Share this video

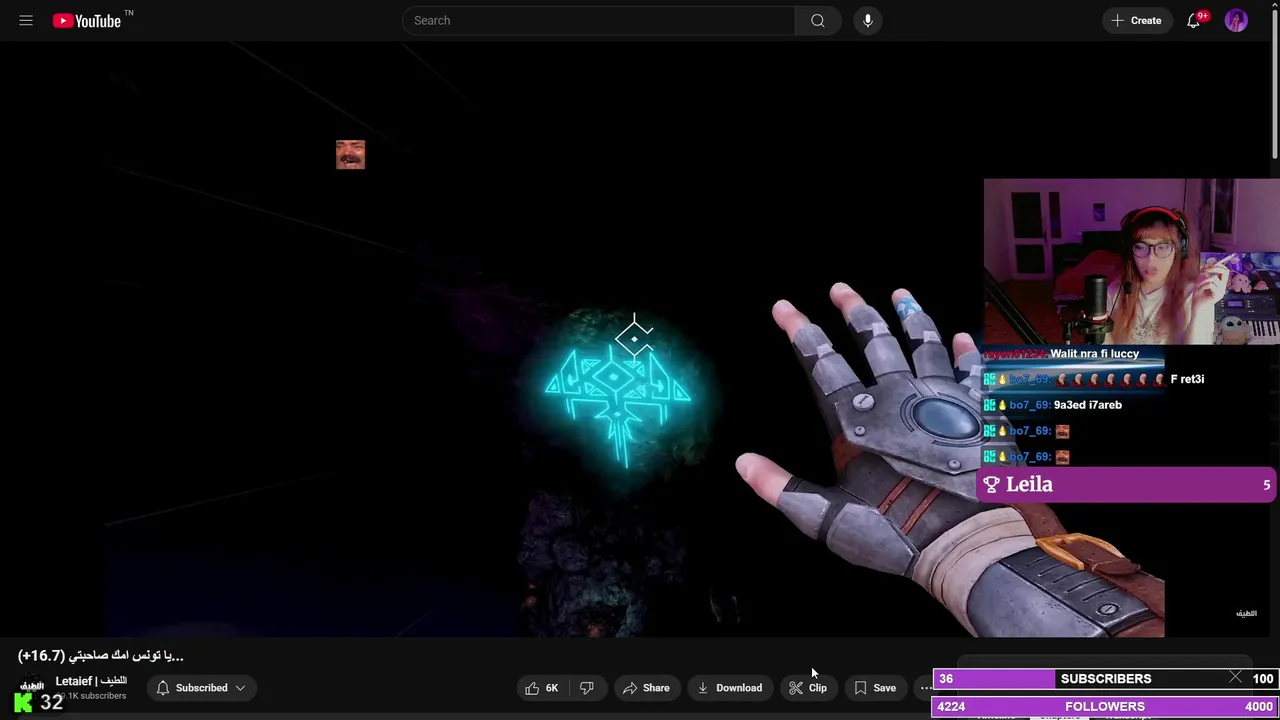coord(646,688)
